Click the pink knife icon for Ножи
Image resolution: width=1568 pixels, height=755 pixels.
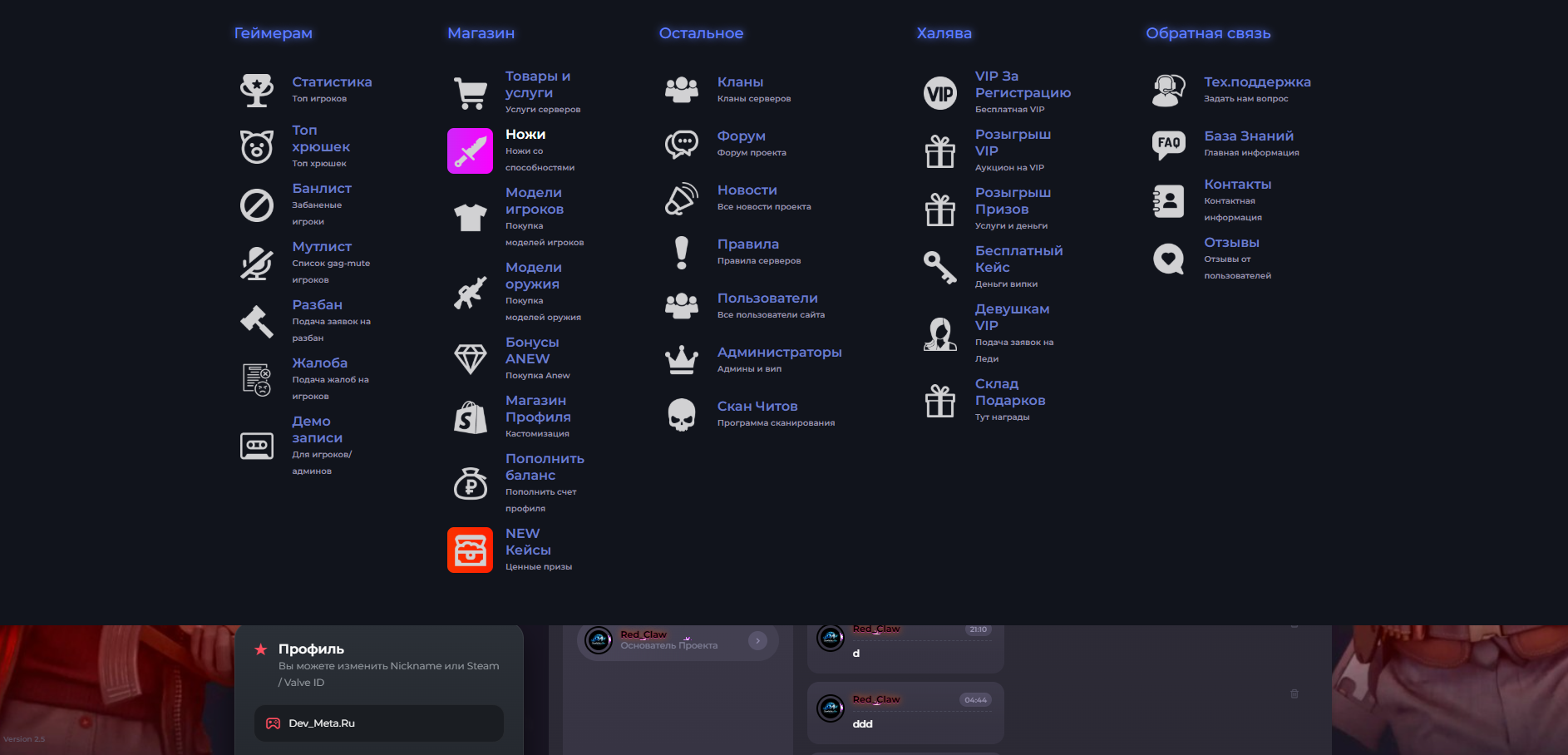tap(471, 151)
